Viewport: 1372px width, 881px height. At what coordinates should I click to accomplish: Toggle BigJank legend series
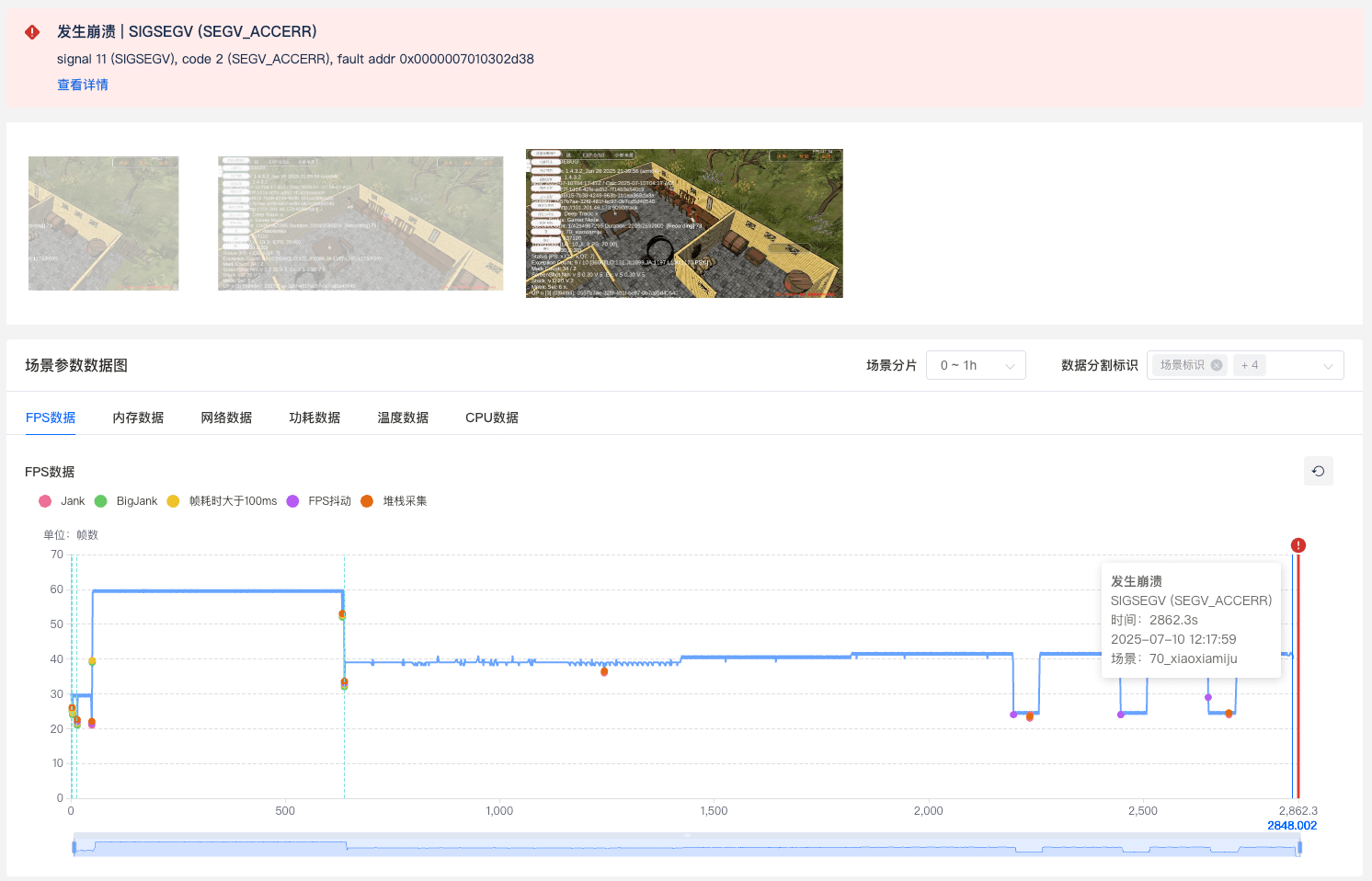point(126,501)
